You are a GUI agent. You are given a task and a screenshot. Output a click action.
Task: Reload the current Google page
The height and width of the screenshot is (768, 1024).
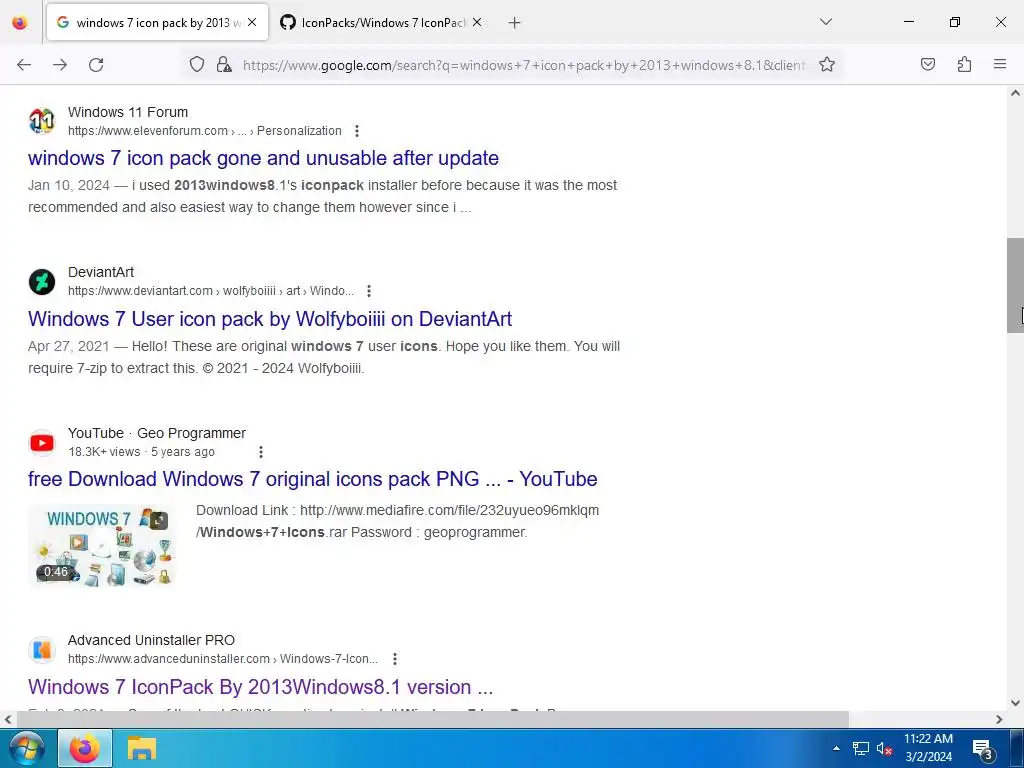coord(96,65)
